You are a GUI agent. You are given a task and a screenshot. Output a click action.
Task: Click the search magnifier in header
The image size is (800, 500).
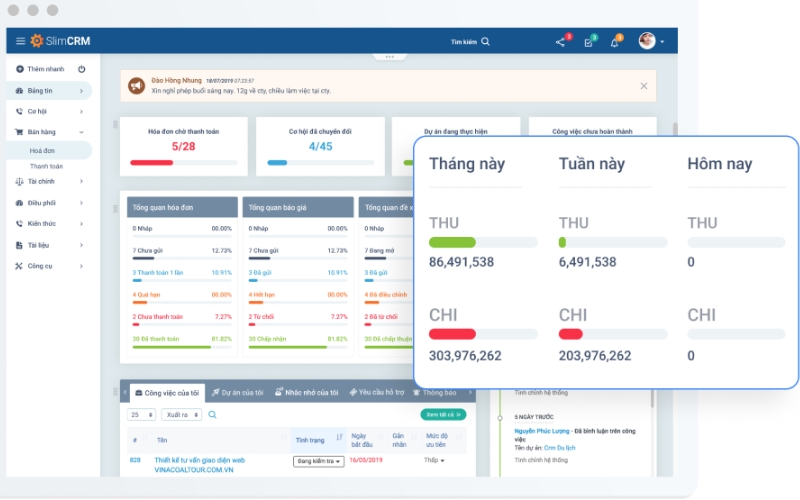click(485, 41)
